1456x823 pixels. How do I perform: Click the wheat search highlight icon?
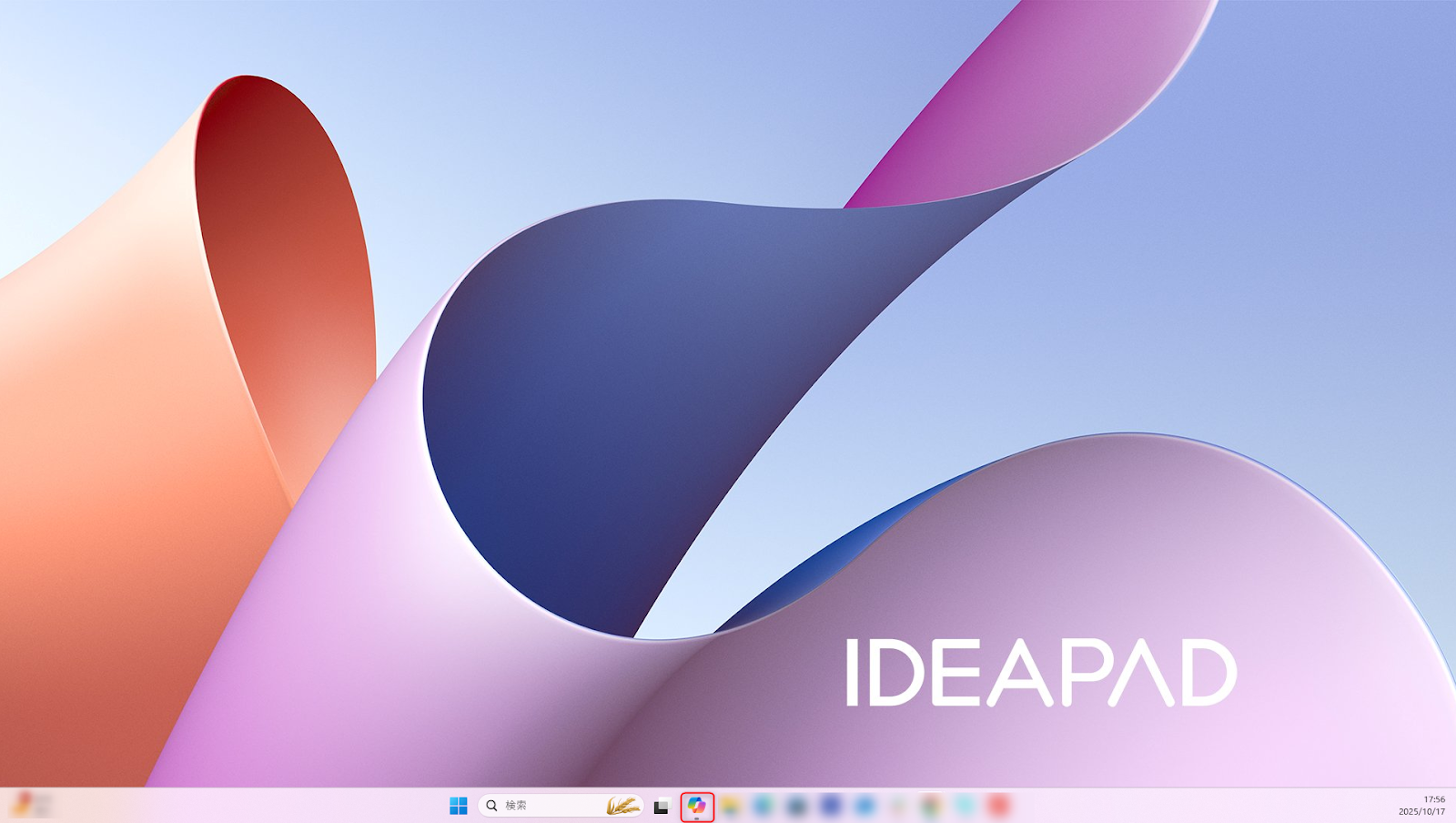[x=622, y=806]
